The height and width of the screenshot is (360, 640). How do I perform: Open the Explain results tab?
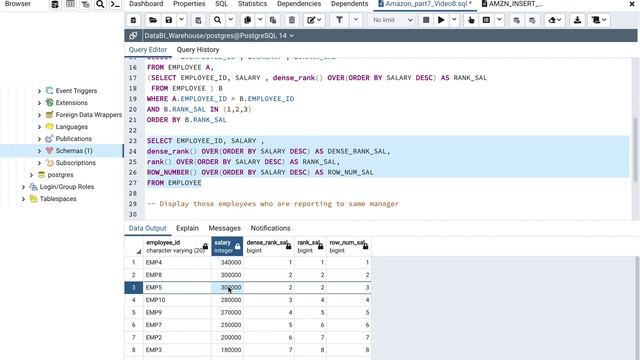point(187,228)
